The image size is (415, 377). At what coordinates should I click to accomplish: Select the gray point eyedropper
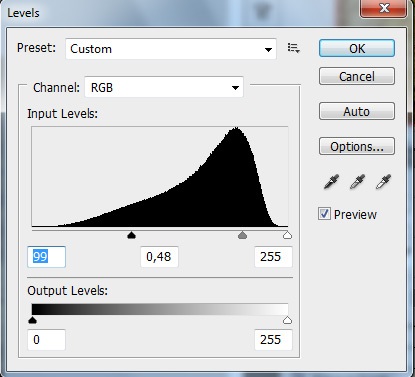(357, 182)
